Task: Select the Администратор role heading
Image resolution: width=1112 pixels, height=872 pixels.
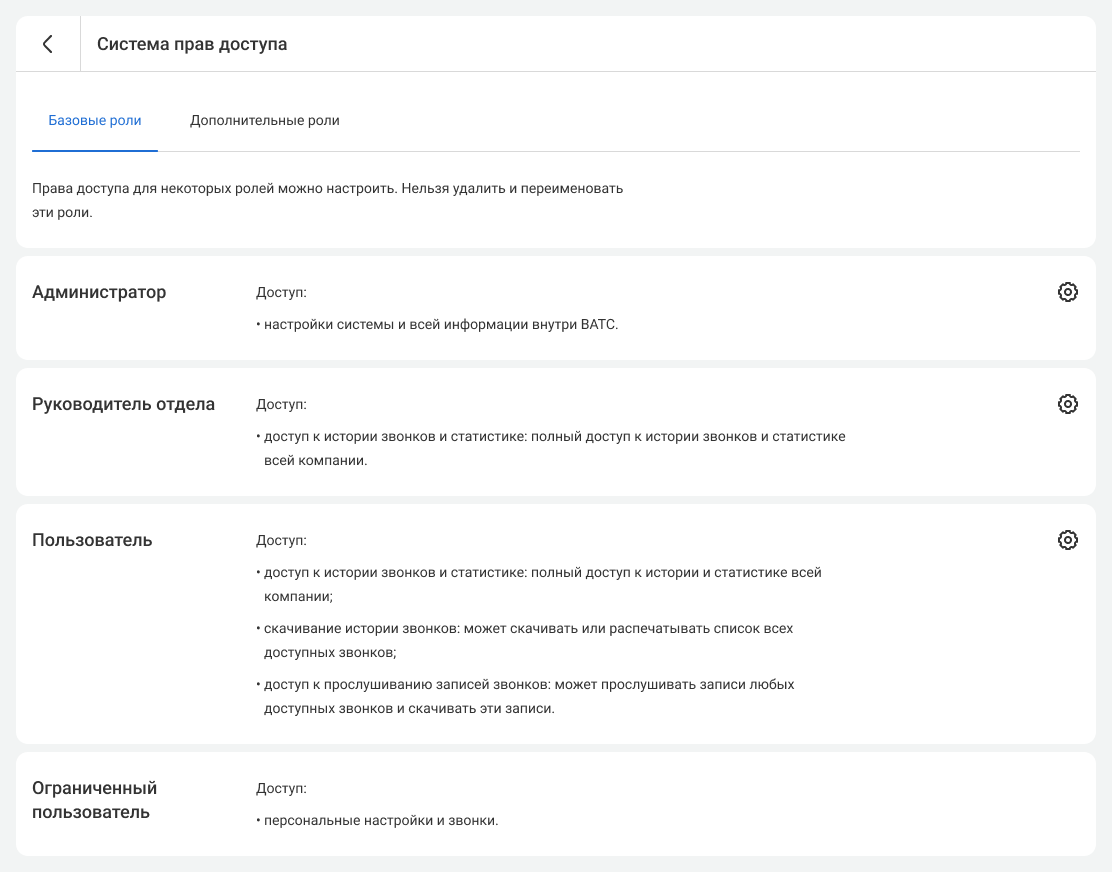Action: coord(99,292)
